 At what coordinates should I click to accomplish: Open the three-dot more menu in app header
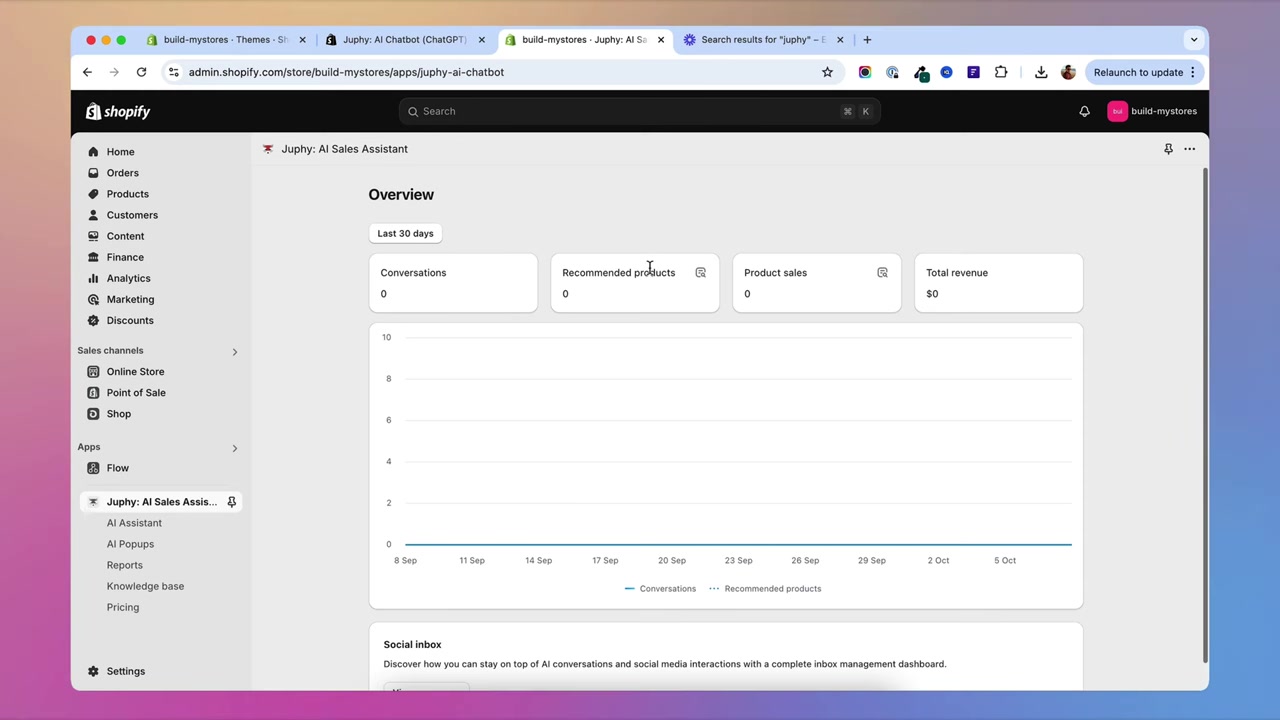coord(1189,149)
